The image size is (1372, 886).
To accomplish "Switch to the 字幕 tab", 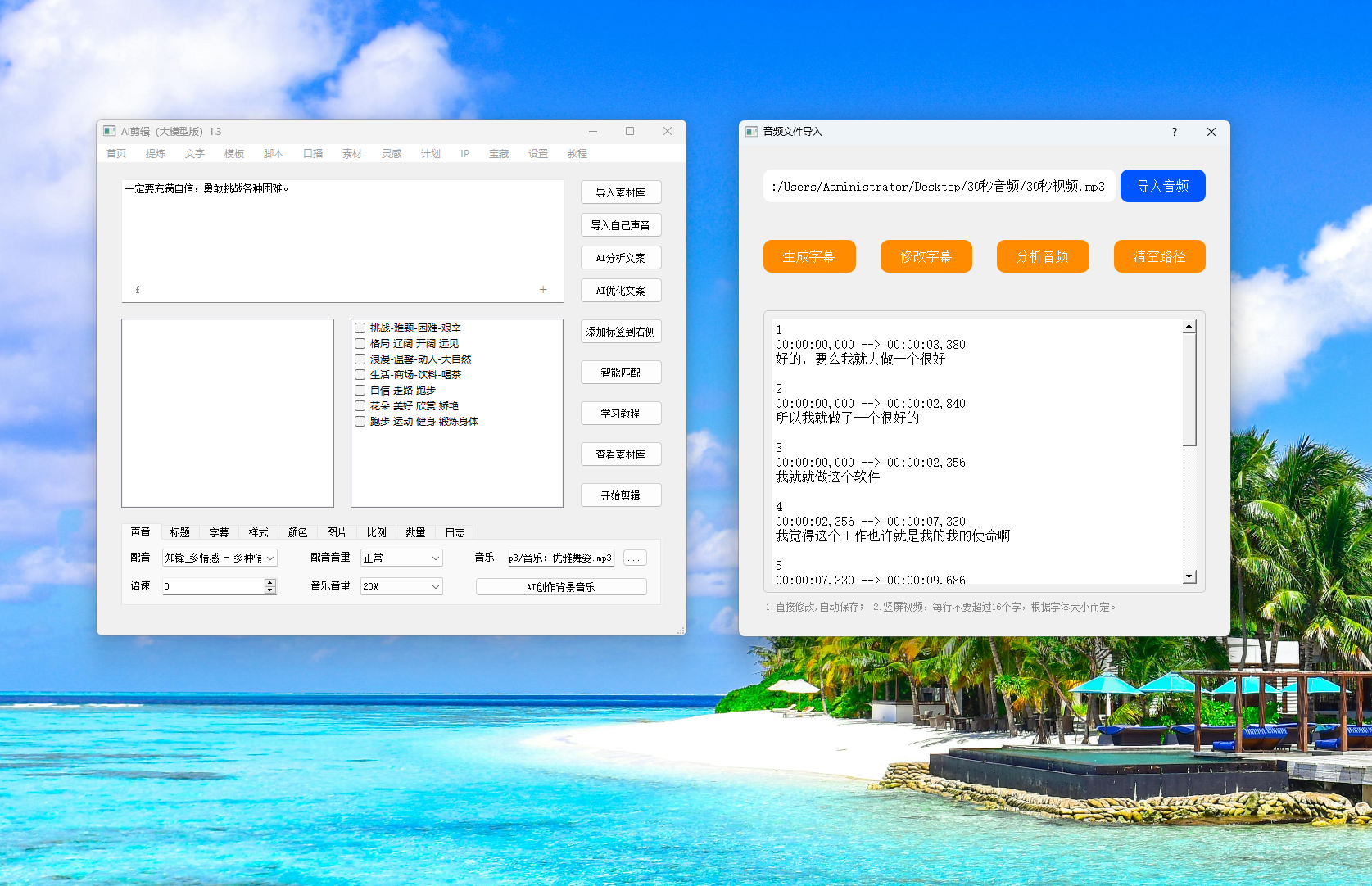I will pos(219,532).
